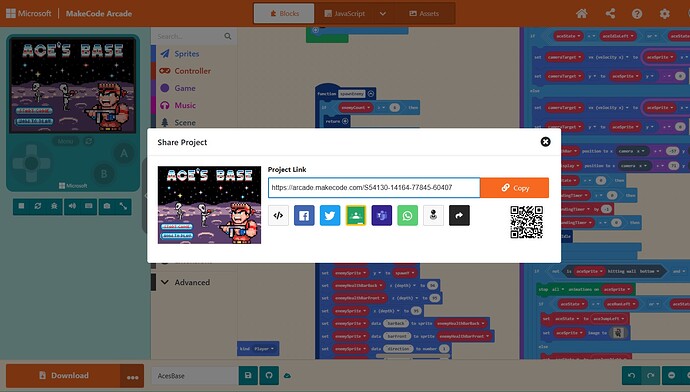
Task: Enlarge the project QR code
Action: pos(527,222)
